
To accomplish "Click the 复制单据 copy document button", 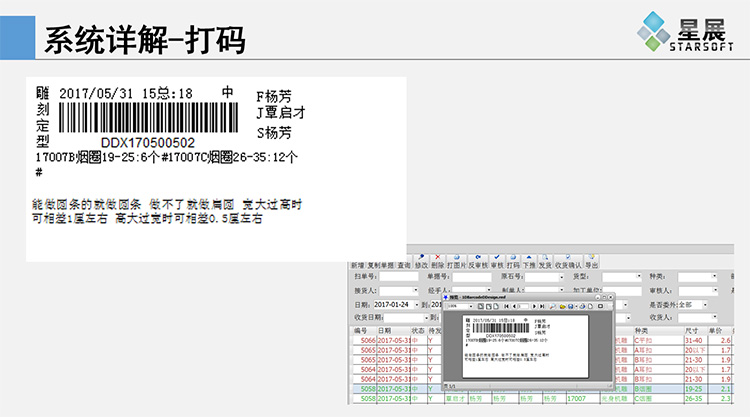I will (380, 266).
